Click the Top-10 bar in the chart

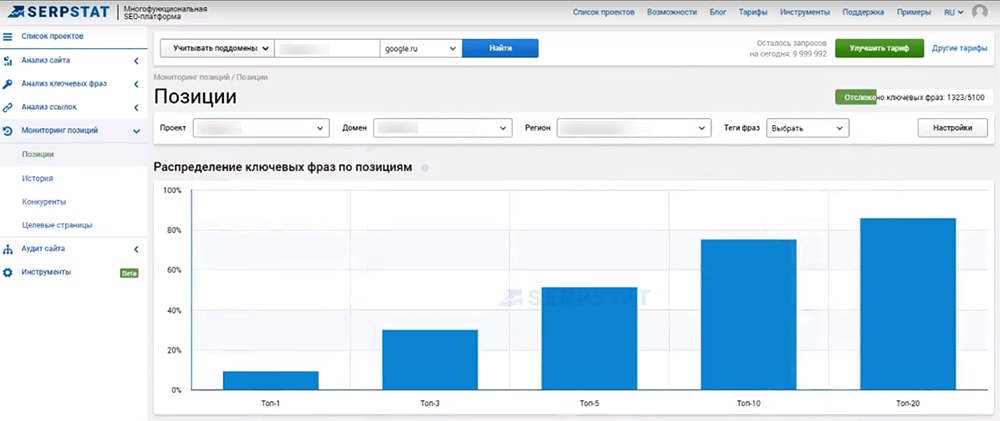[x=748, y=314]
